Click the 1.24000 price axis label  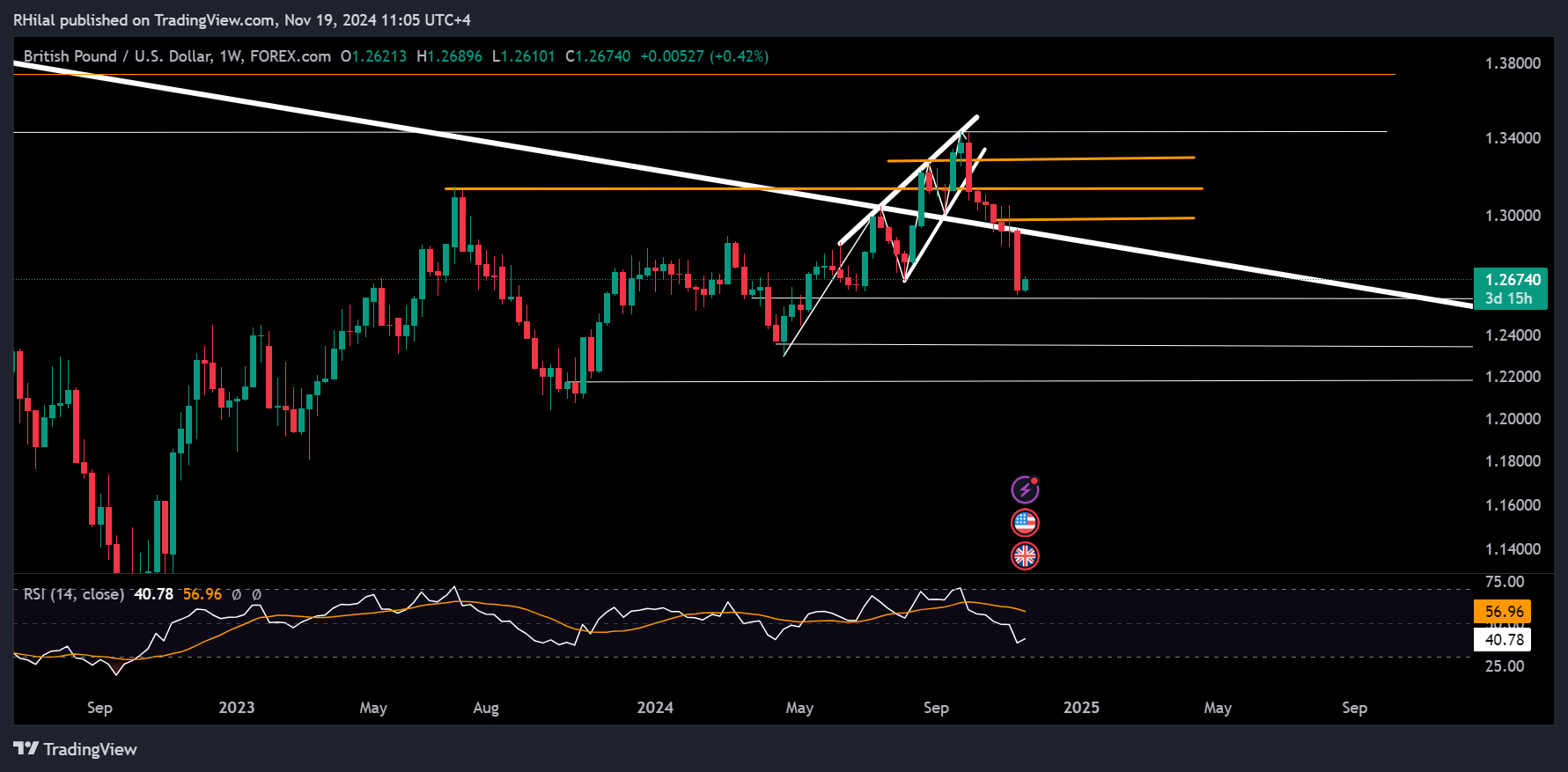pos(1513,335)
